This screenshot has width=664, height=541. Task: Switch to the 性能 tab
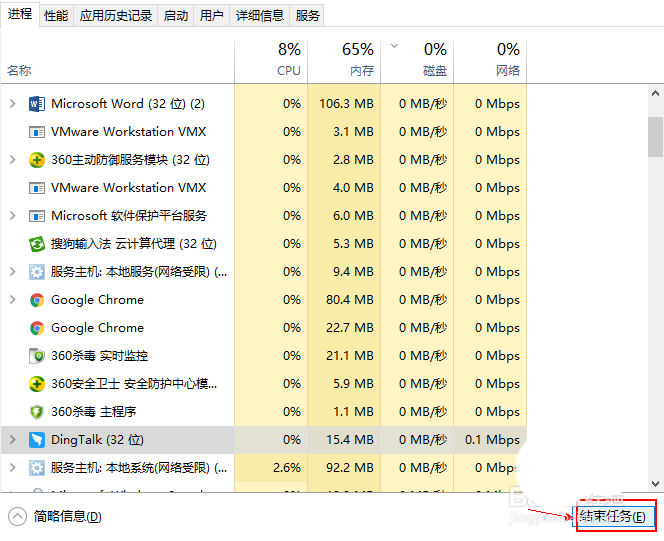[56, 16]
